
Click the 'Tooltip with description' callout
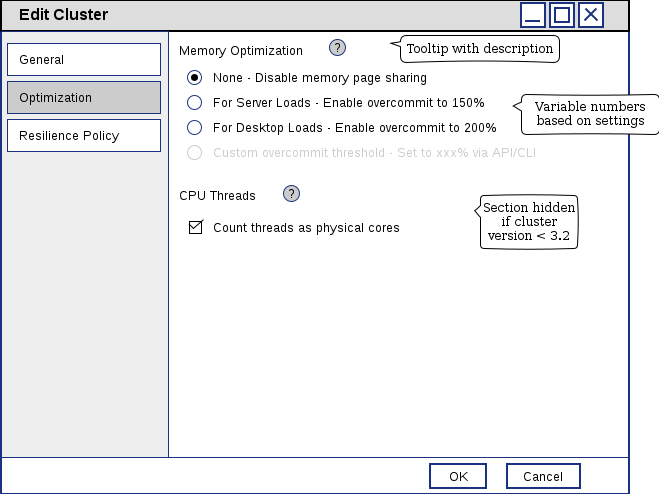click(x=479, y=49)
